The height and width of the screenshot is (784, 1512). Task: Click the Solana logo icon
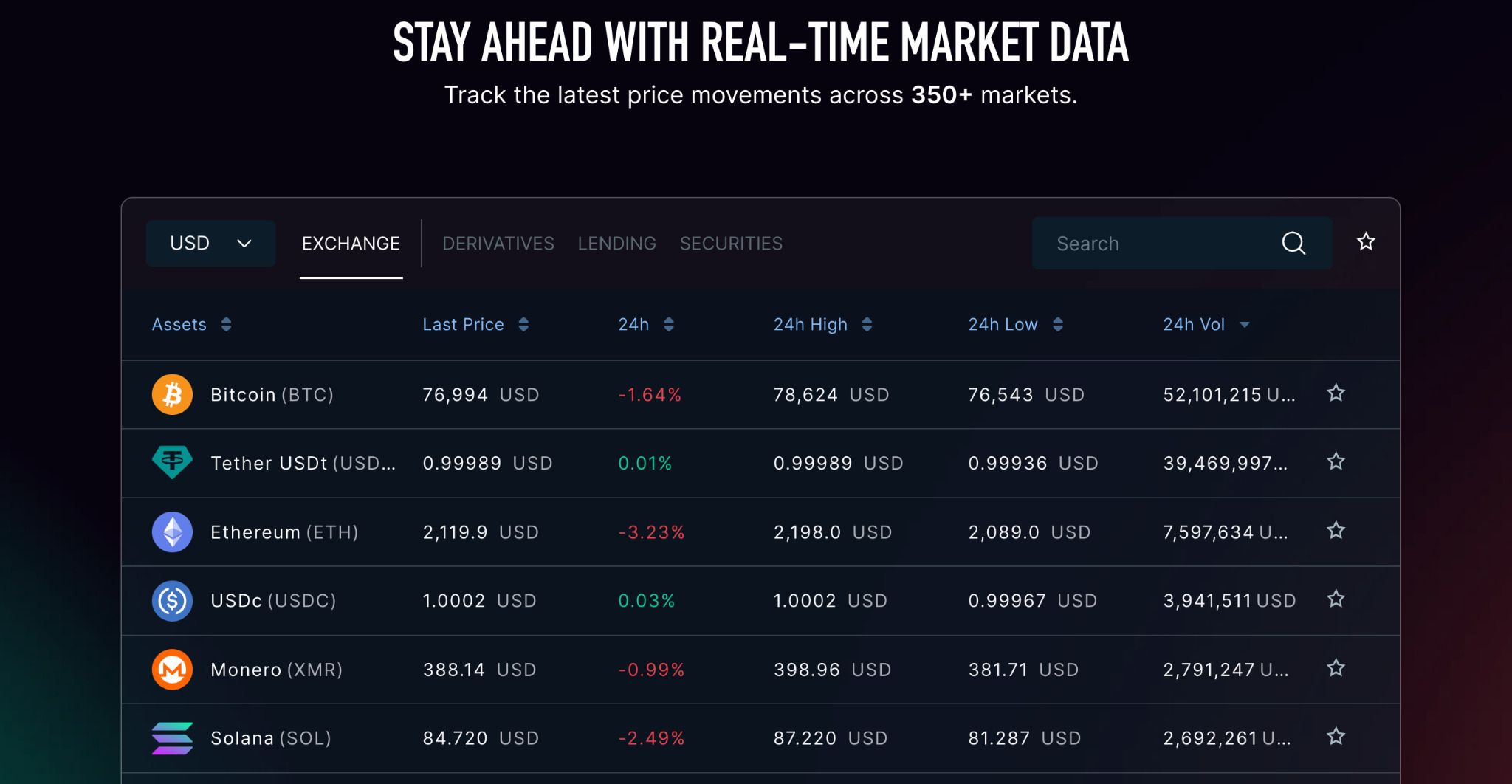172,738
